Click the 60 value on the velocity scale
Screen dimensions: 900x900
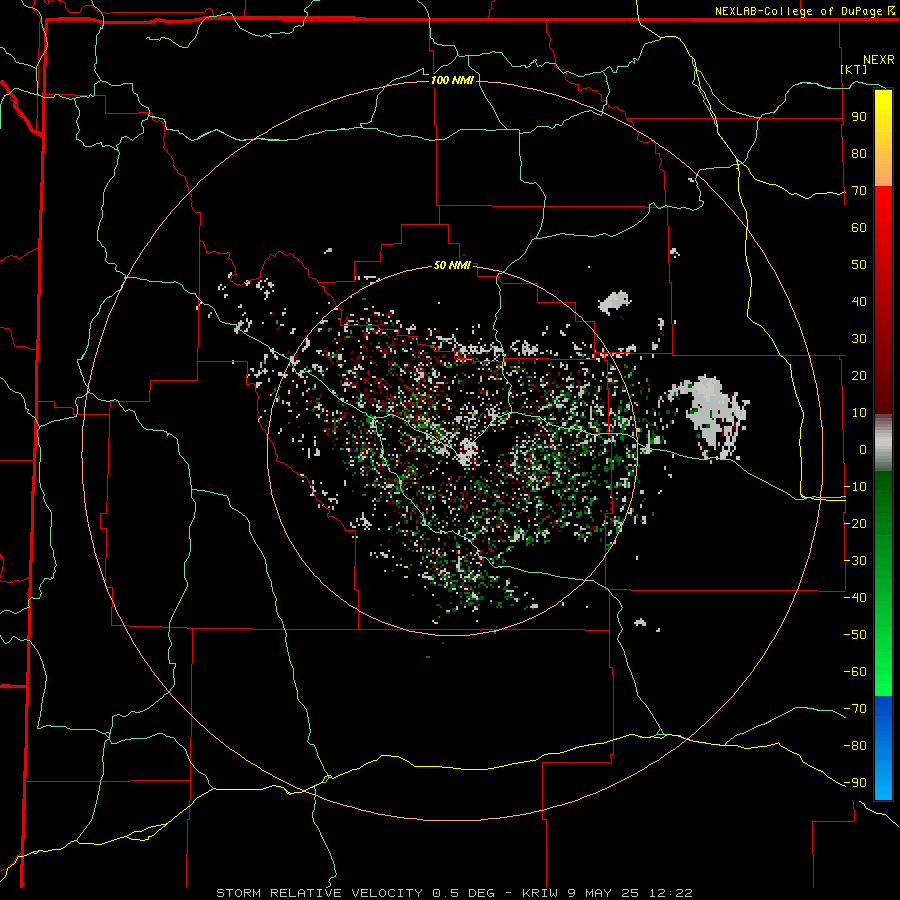coord(859,228)
